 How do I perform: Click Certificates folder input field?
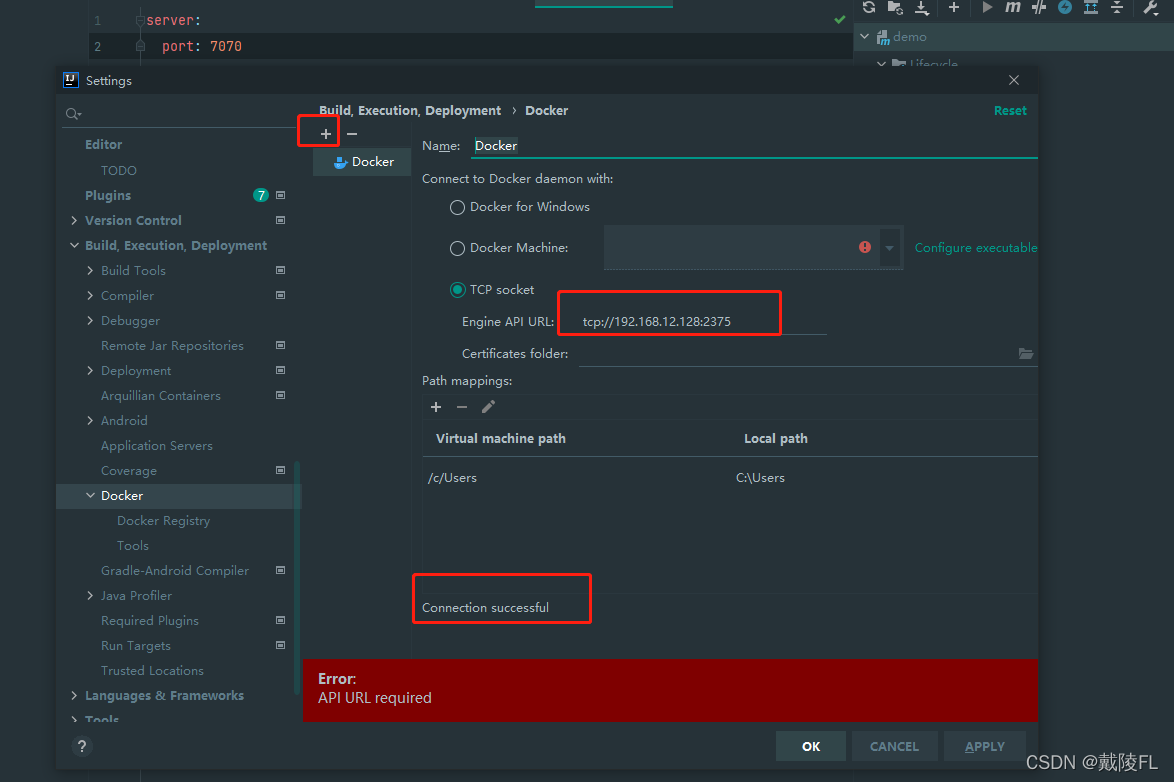[x=798, y=354]
